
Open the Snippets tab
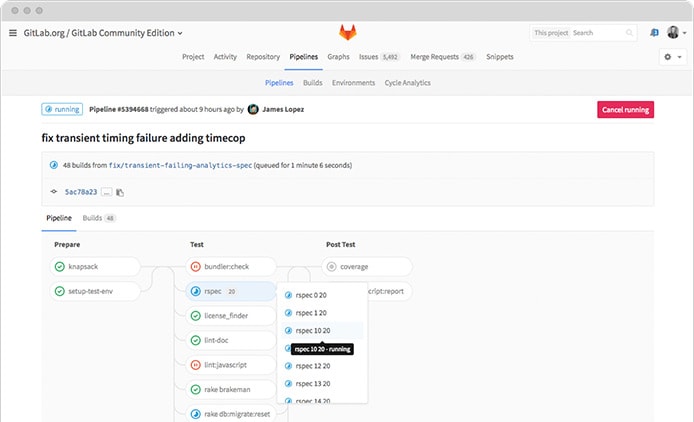point(500,57)
